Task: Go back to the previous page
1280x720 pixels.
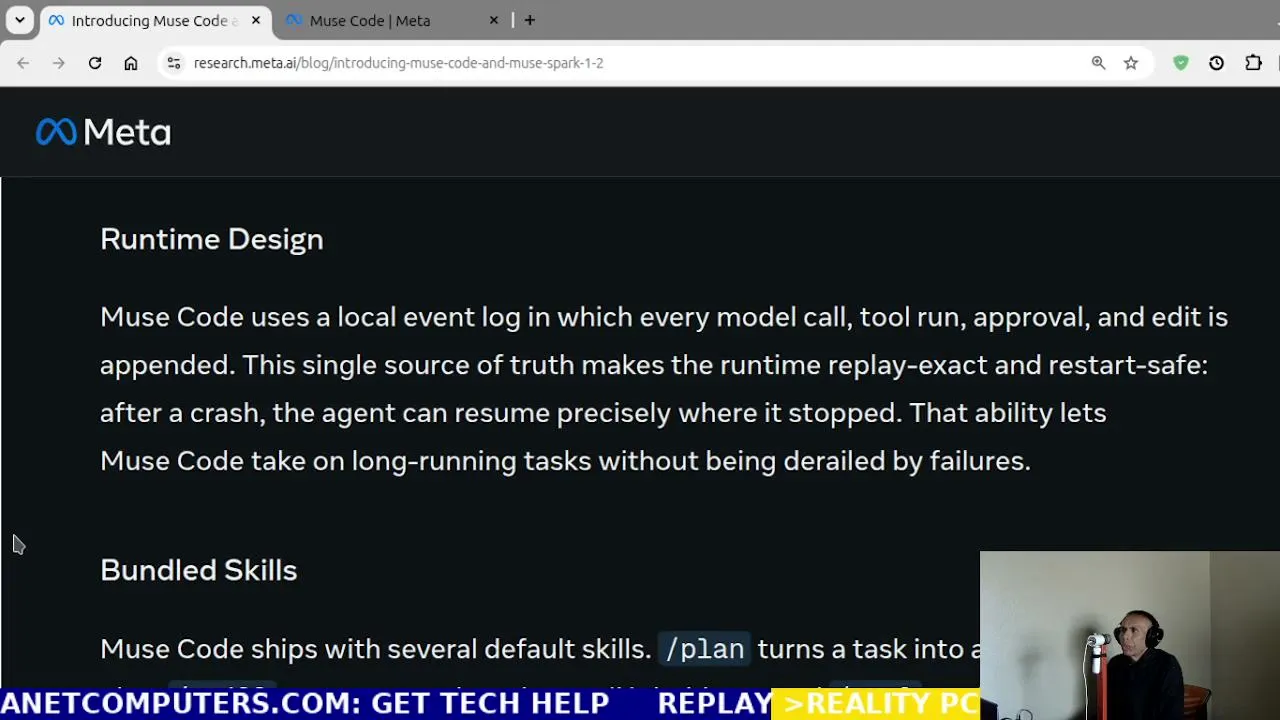Action: point(23,63)
